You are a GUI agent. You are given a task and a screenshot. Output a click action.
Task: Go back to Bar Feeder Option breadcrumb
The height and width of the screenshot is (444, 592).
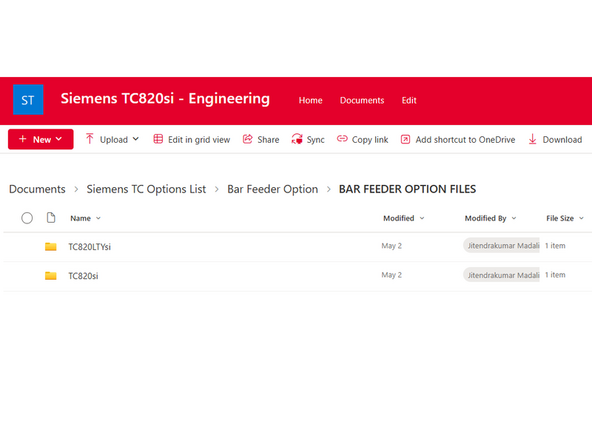coord(272,189)
